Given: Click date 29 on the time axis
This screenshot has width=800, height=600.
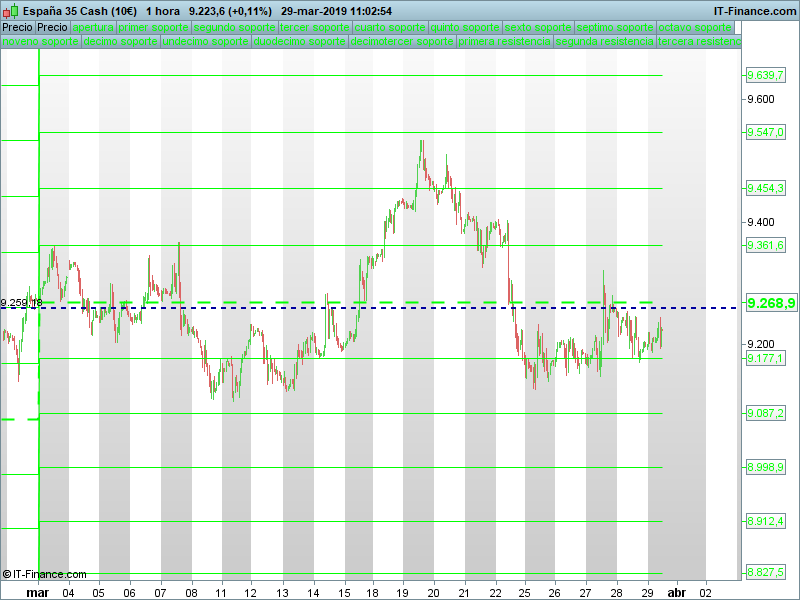Looking at the screenshot, I should pos(647,593).
